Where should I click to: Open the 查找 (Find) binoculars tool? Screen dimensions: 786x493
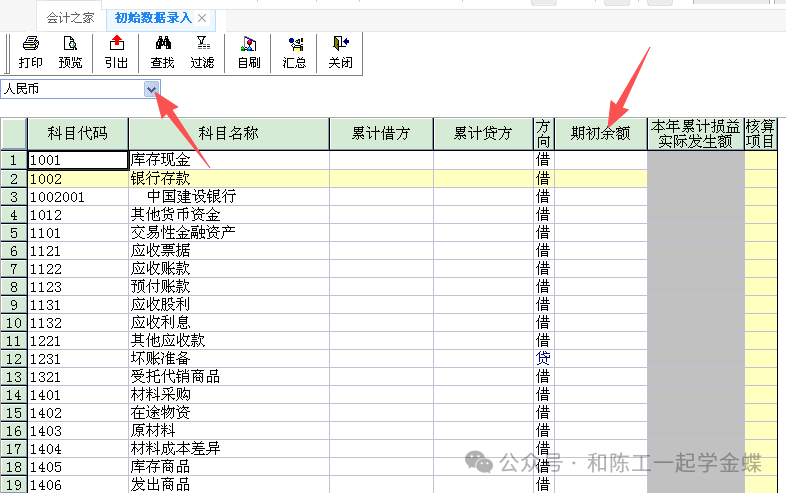tap(162, 52)
